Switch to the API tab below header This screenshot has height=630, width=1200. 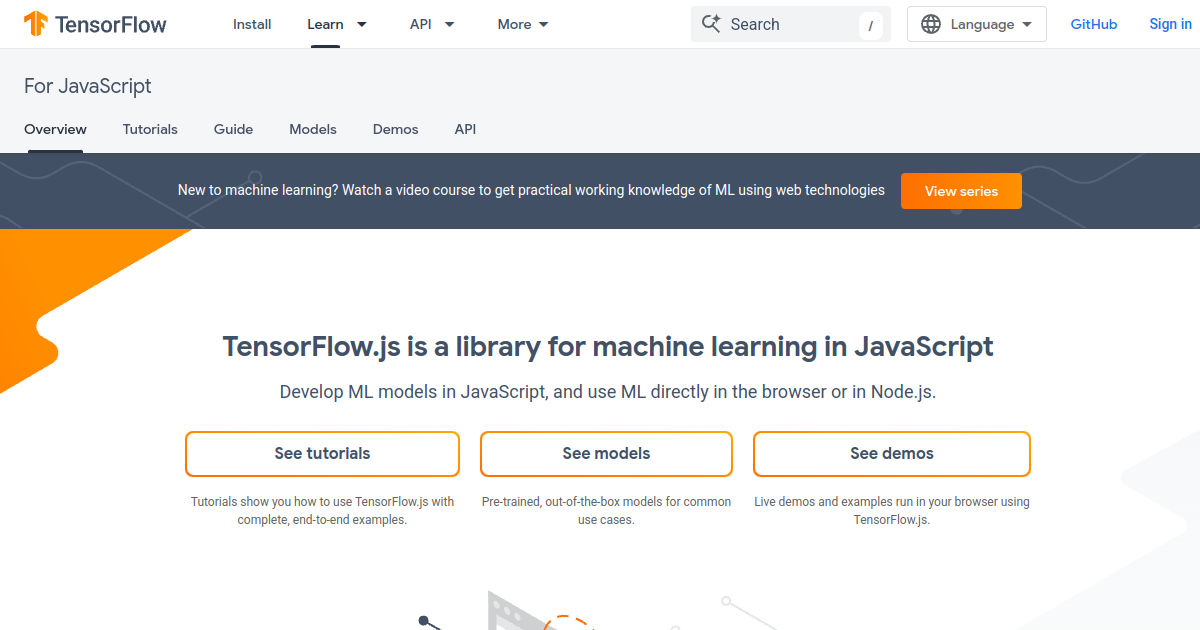465,129
